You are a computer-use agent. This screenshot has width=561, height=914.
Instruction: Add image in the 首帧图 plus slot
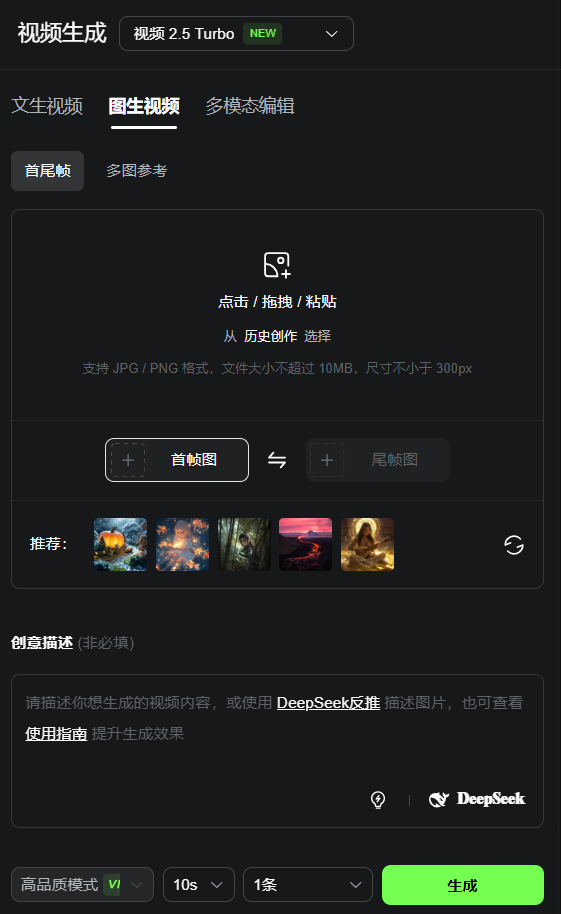(x=128, y=460)
